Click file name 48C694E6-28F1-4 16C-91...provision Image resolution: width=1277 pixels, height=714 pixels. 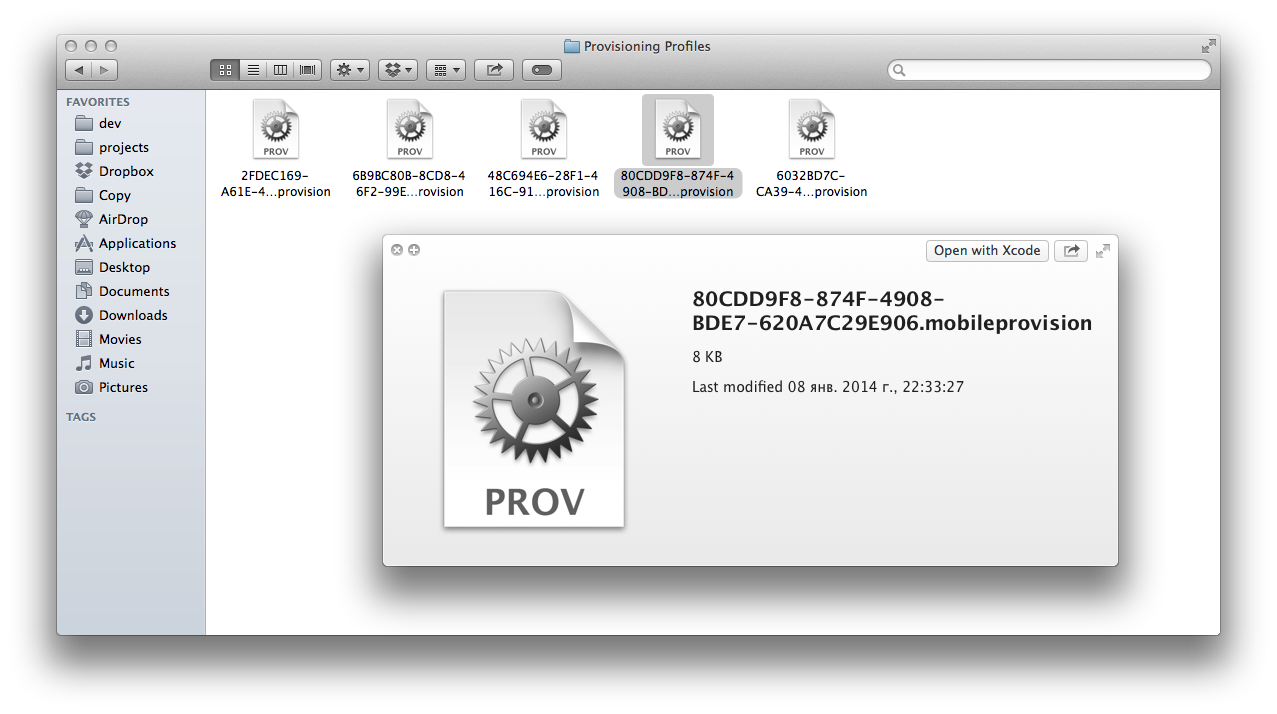click(x=543, y=184)
